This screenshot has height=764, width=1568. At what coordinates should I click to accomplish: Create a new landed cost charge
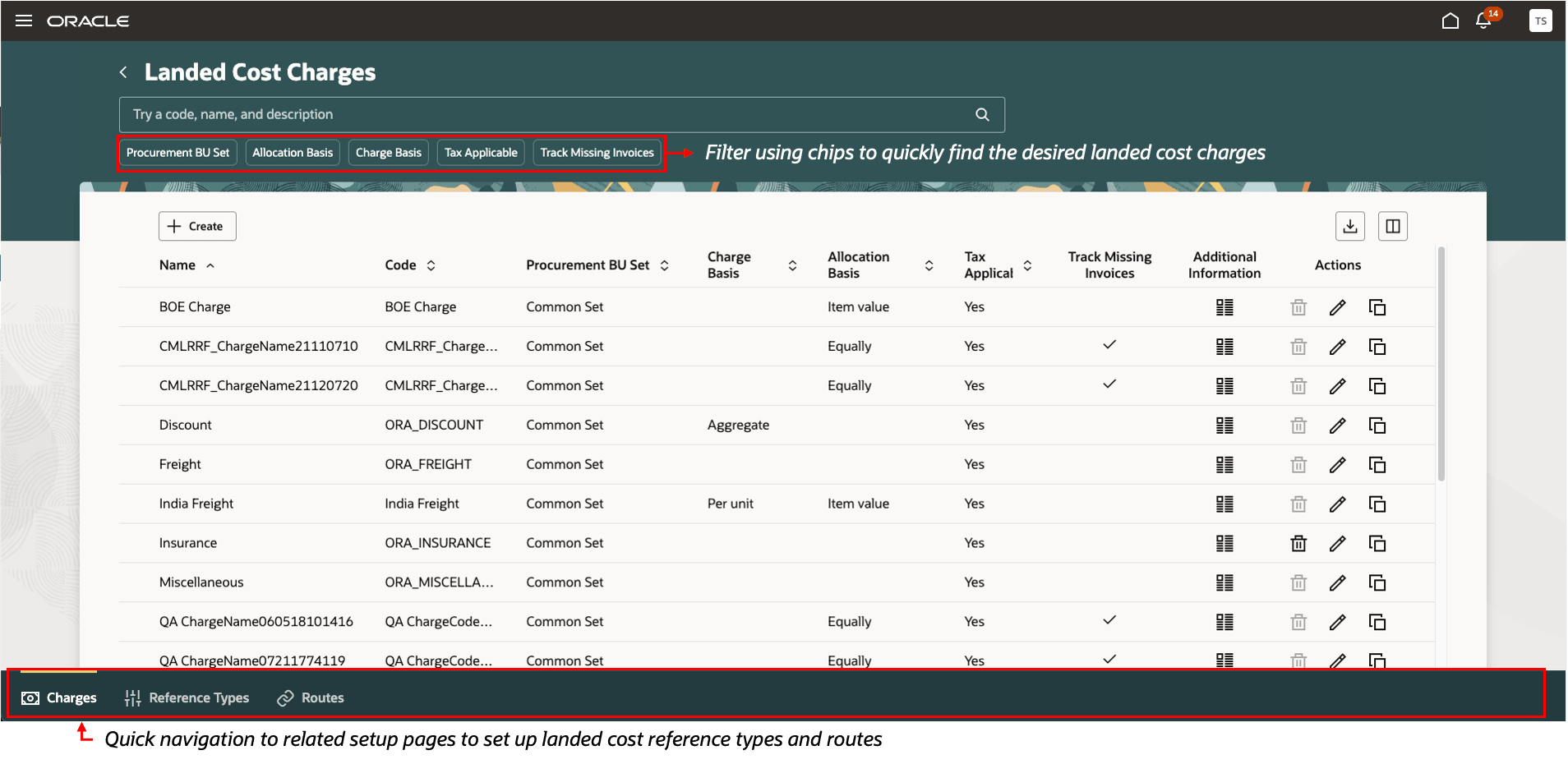click(197, 226)
